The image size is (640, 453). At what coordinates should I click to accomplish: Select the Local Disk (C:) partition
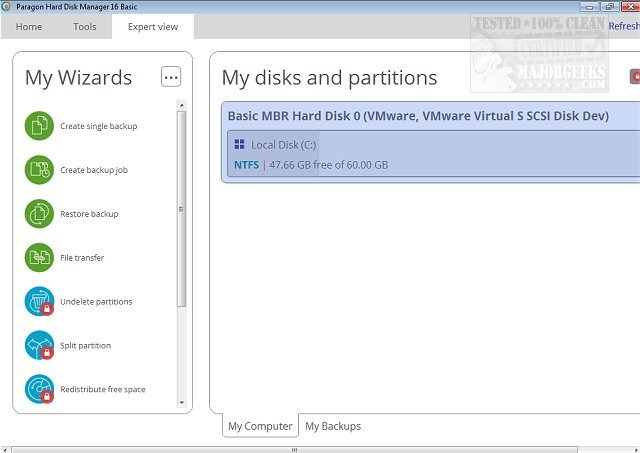pos(433,153)
